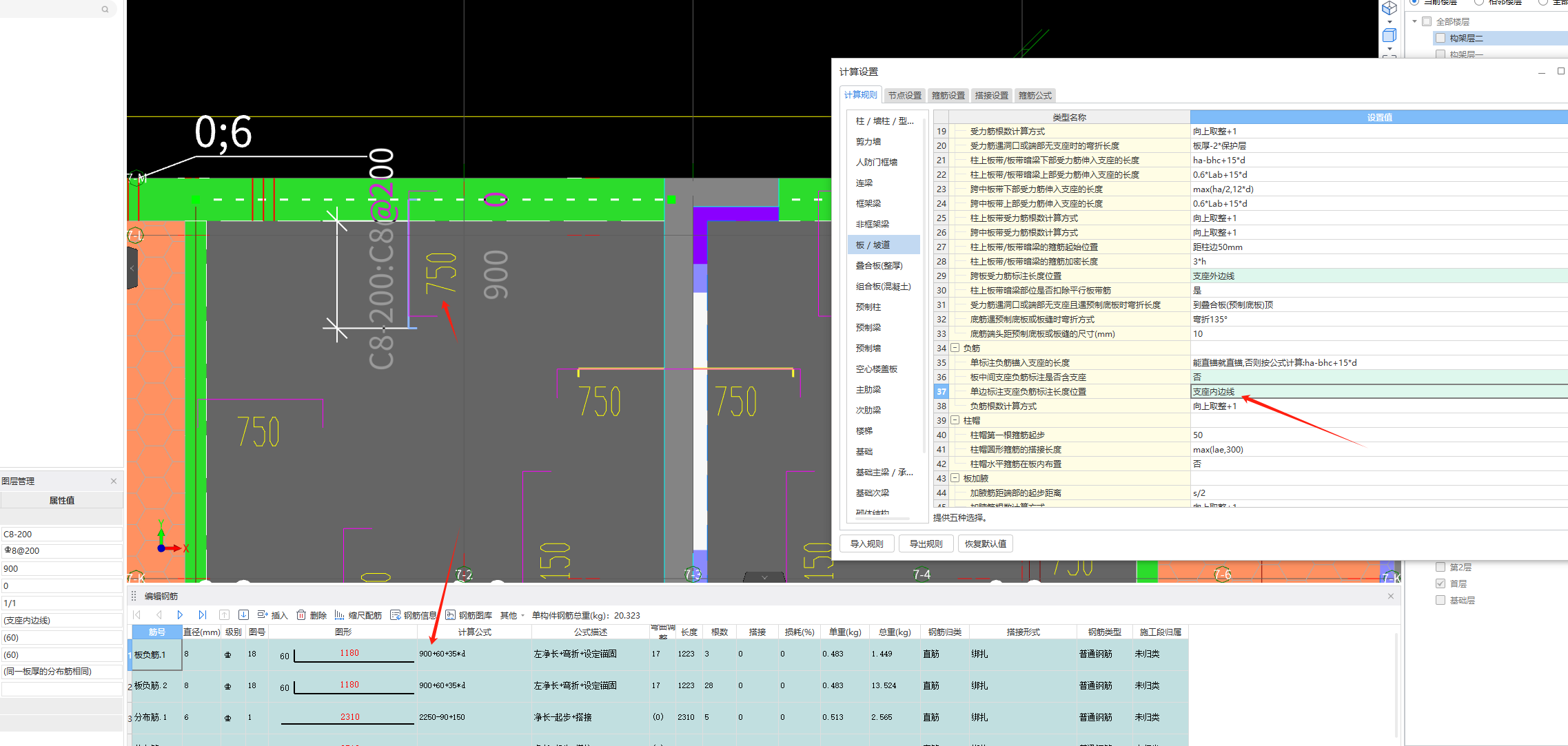1568x746 pixels.
Task: Grab the 编辑钢筋 panel grip handle
Action: pyautogui.click(x=134, y=596)
